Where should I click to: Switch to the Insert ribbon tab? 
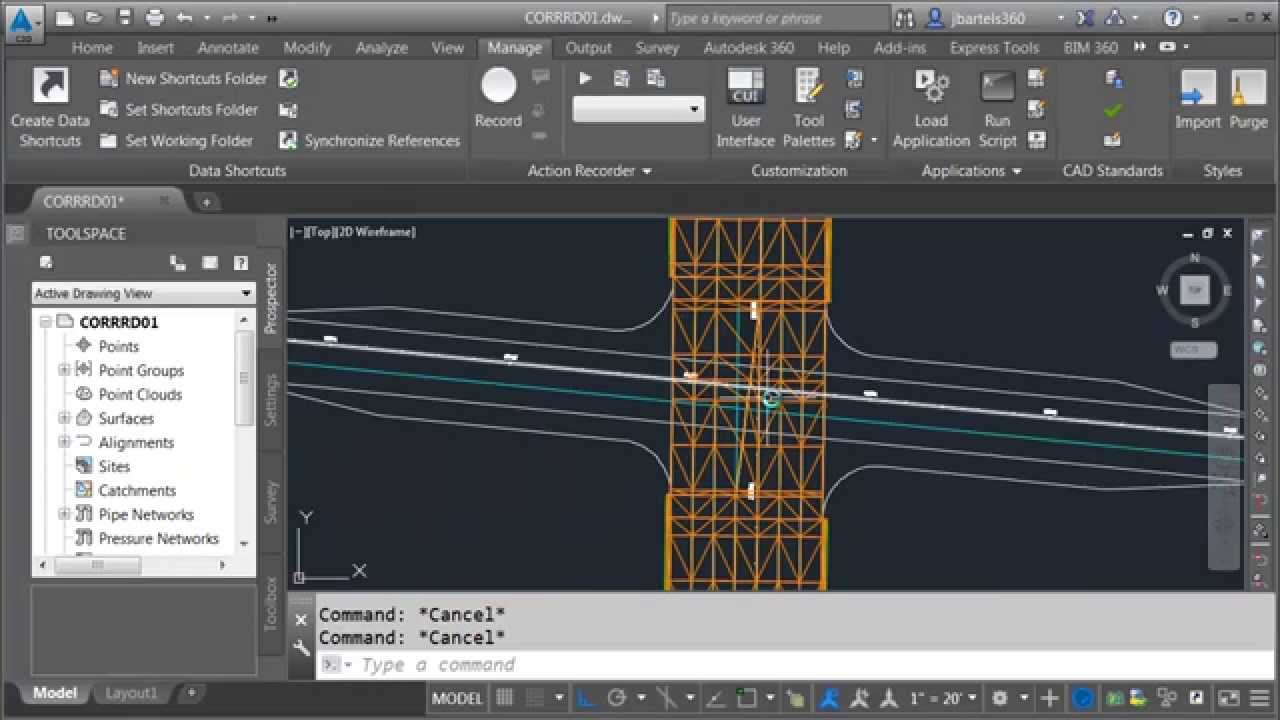click(155, 47)
